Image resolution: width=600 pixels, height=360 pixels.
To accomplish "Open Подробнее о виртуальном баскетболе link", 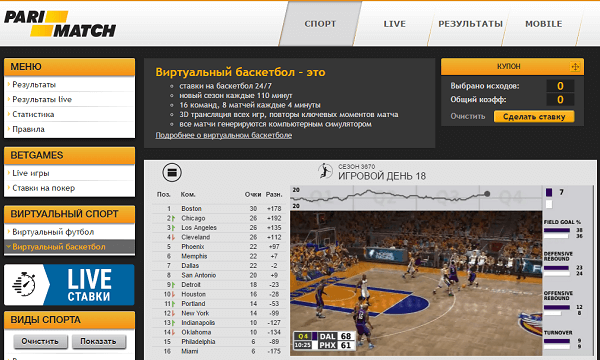I will pyautogui.click(x=223, y=135).
